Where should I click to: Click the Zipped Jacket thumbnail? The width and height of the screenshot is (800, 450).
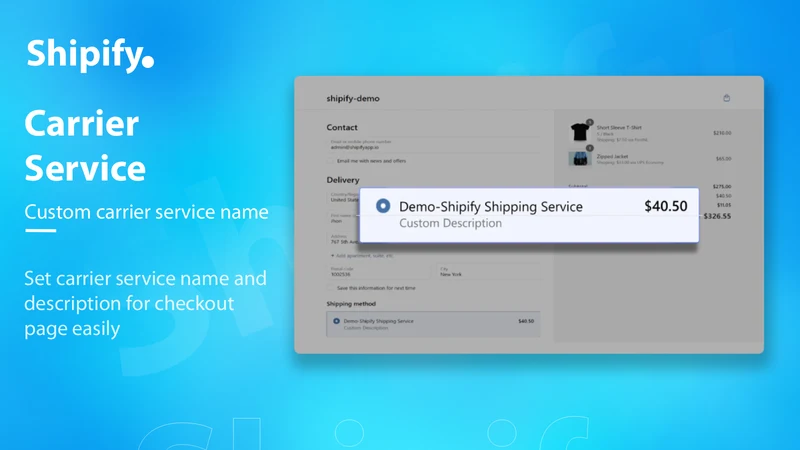[x=580, y=158]
